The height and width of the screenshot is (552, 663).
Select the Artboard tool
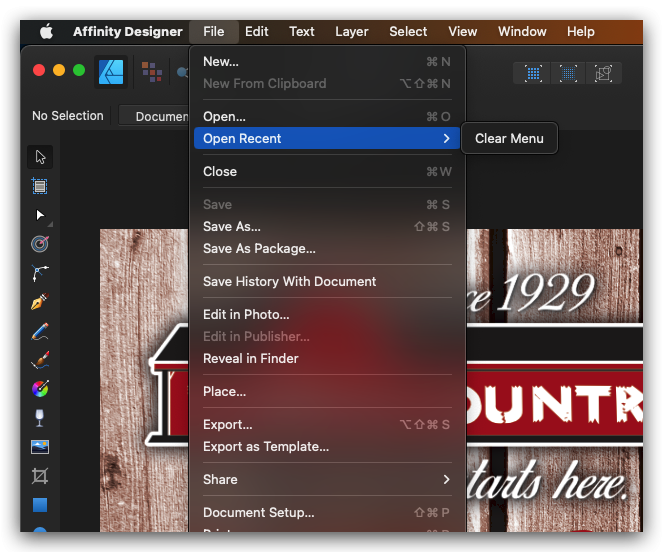pyautogui.click(x=40, y=186)
